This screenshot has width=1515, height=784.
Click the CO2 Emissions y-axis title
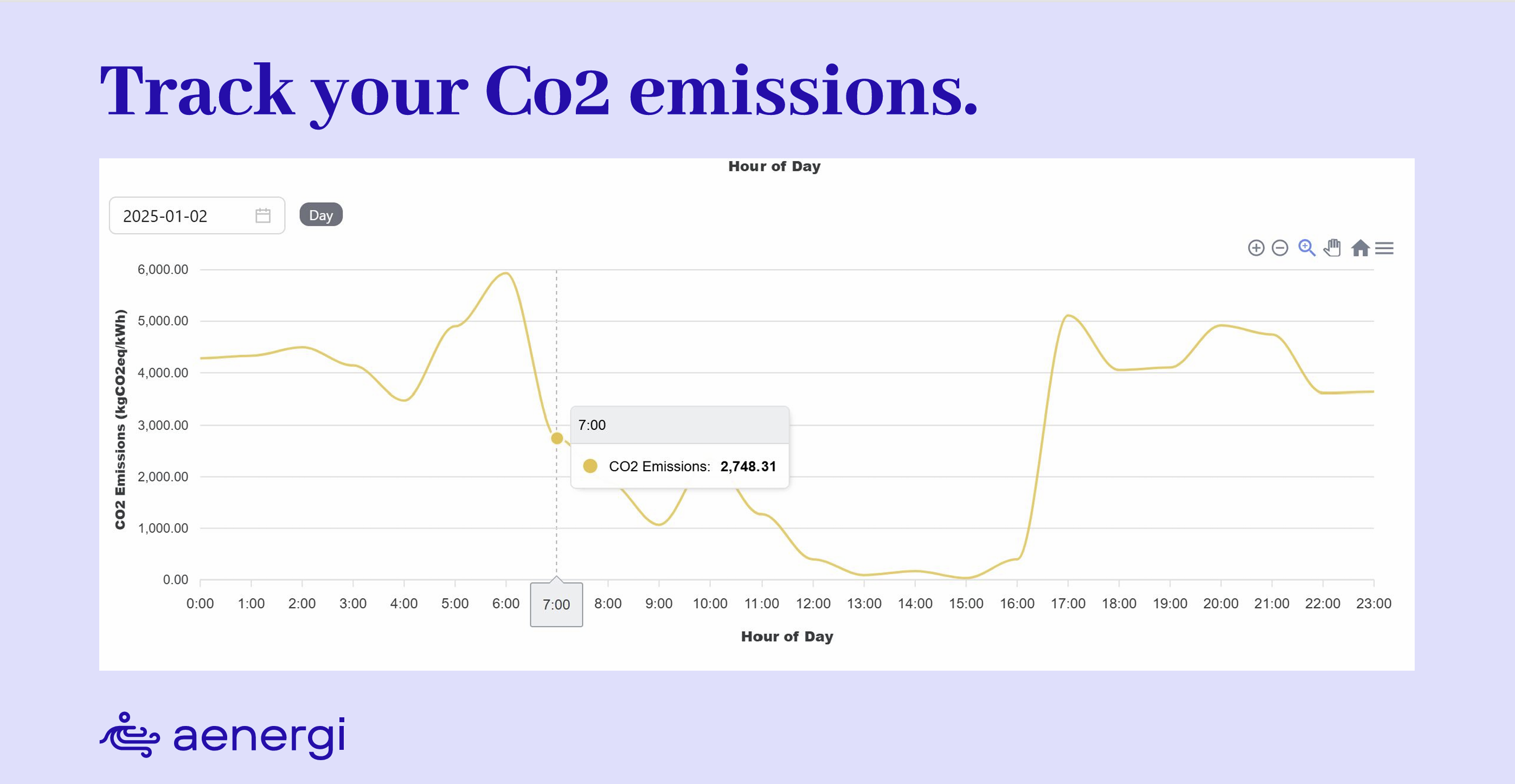click(x=120, y=419)
